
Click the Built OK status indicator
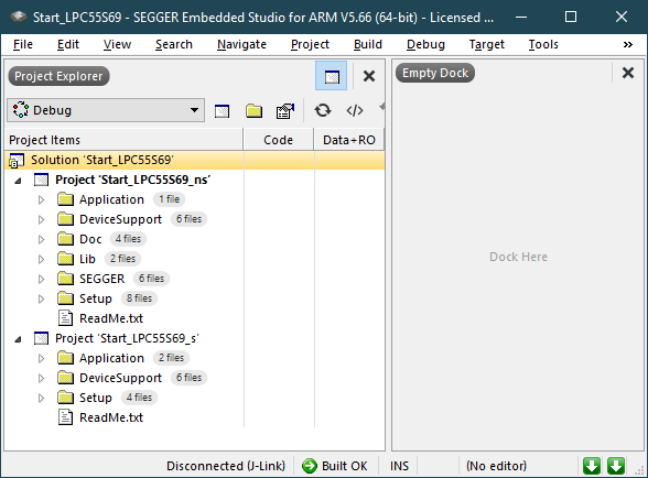[x=335, y=466]
